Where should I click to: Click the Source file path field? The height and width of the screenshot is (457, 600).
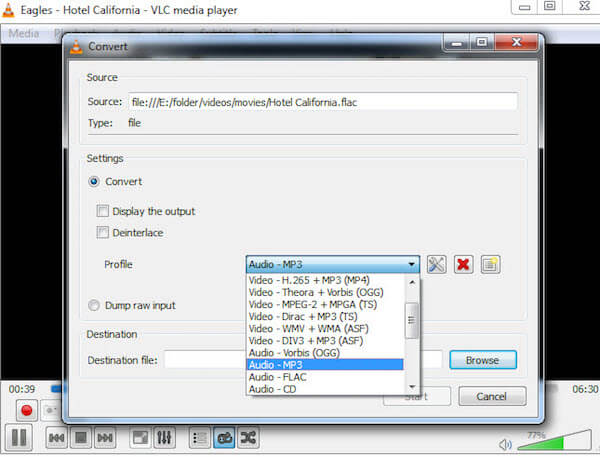[323, 102]
